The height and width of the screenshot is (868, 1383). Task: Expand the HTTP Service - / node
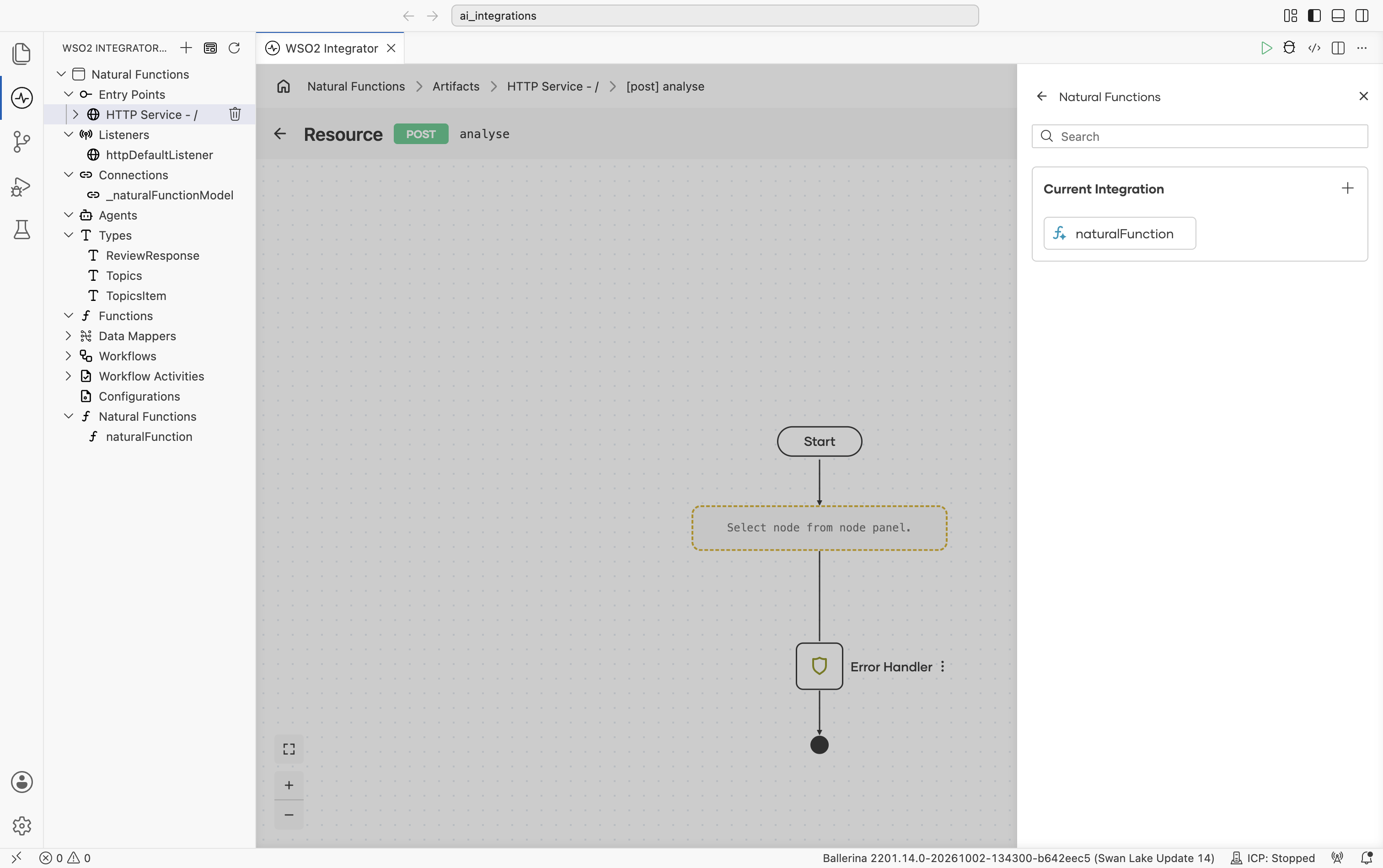click(x=75, y=114)
